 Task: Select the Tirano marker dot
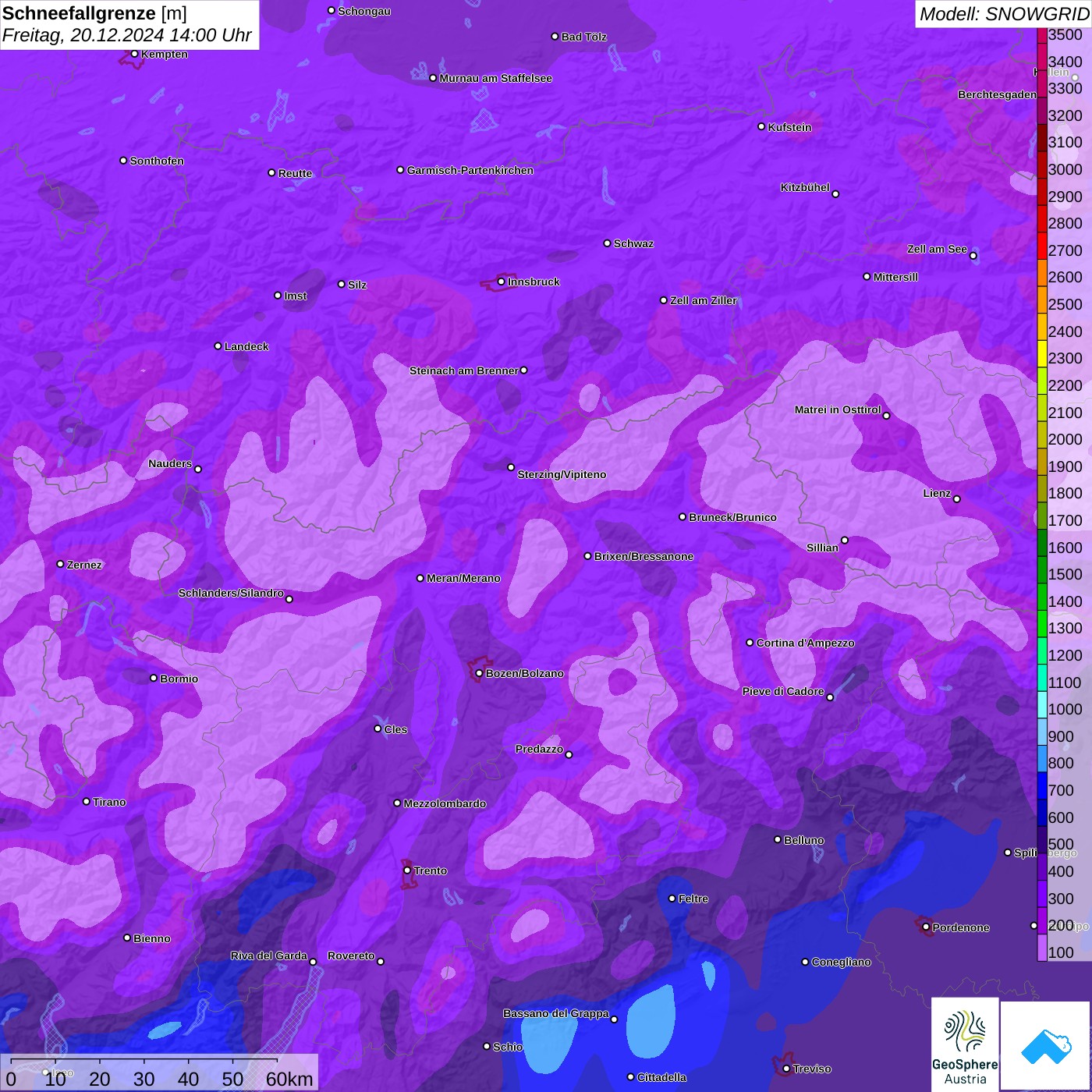[87, 801]
